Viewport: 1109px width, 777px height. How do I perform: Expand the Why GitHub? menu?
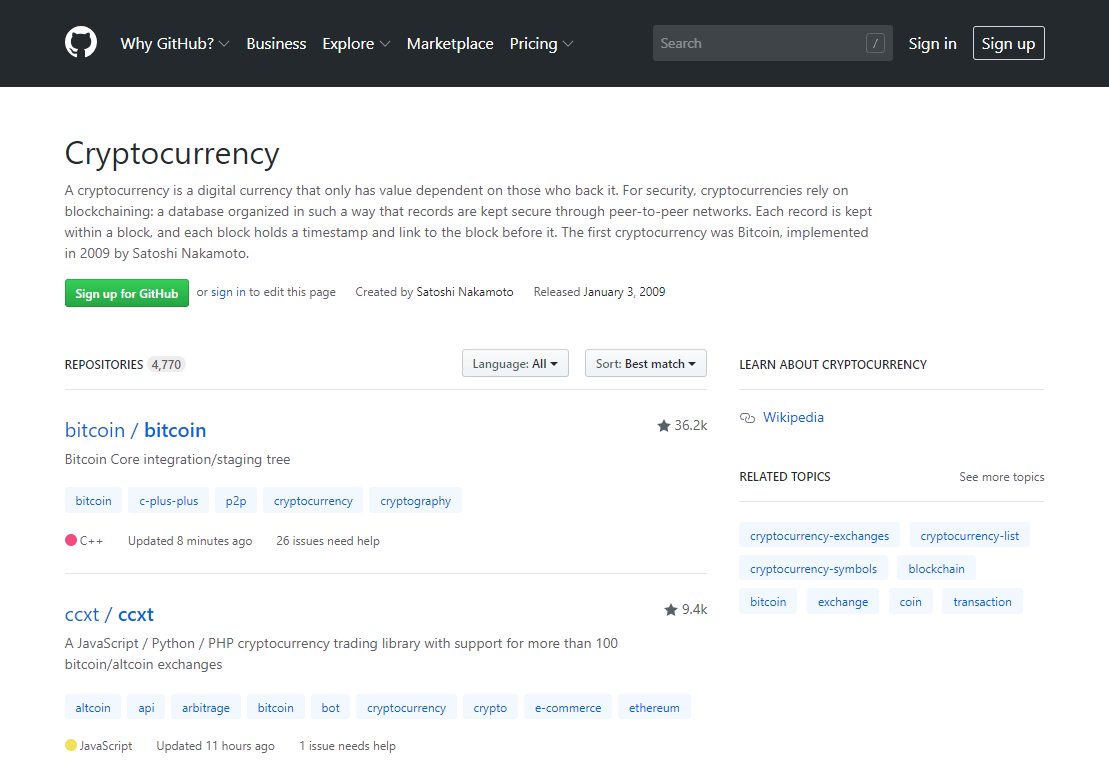pos(175,44)
